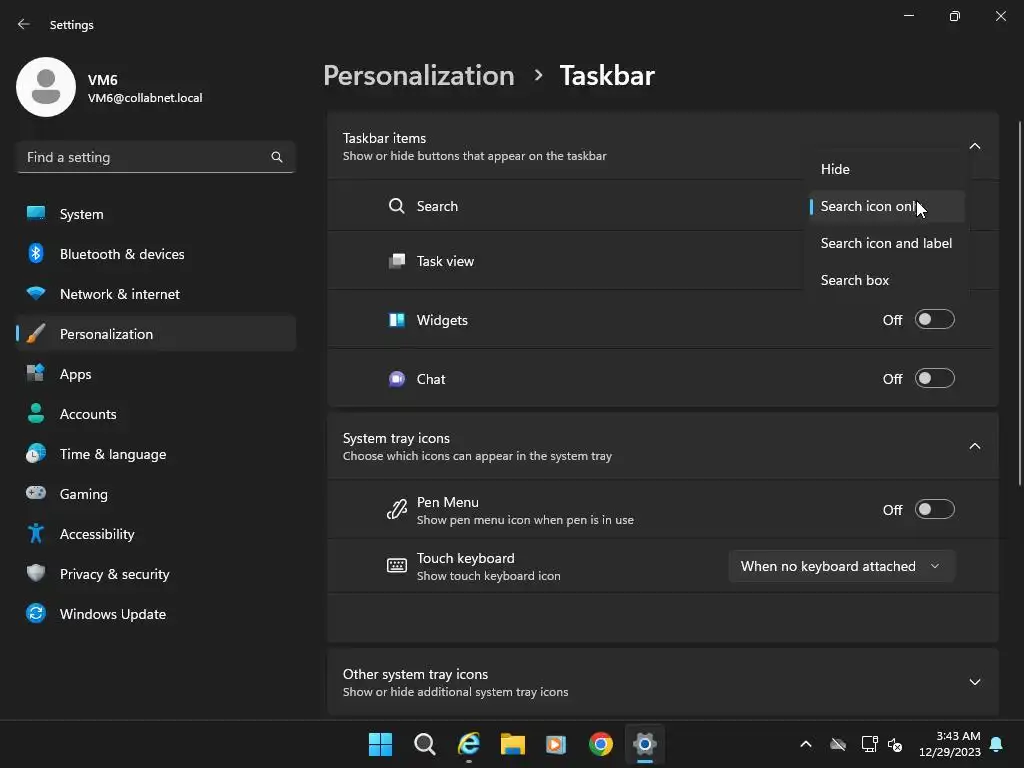
Task: Collapse the Taskbar items section
Action: pyautogui.click(x=975, y=146)
